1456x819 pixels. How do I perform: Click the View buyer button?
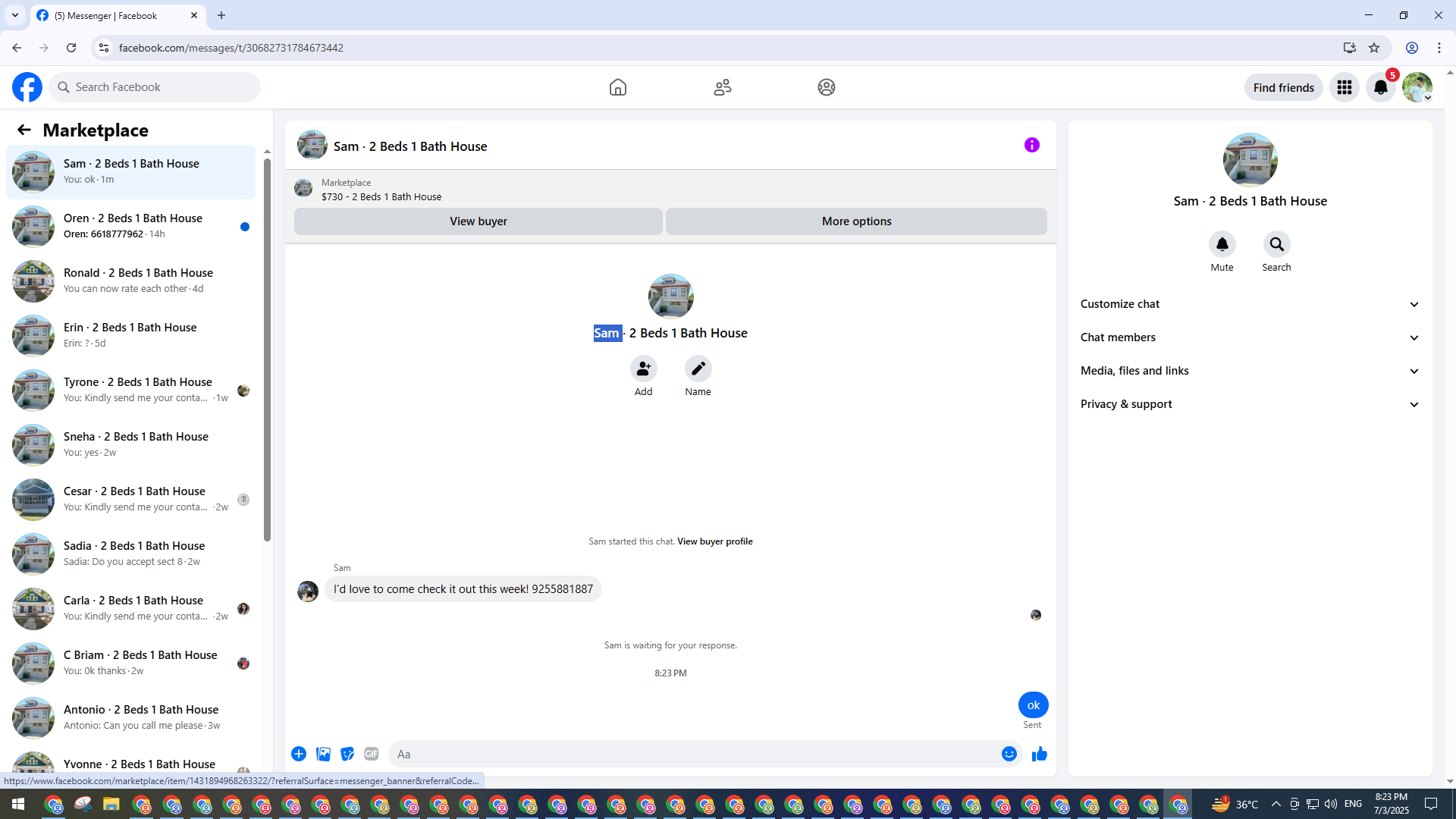[478, 221]
